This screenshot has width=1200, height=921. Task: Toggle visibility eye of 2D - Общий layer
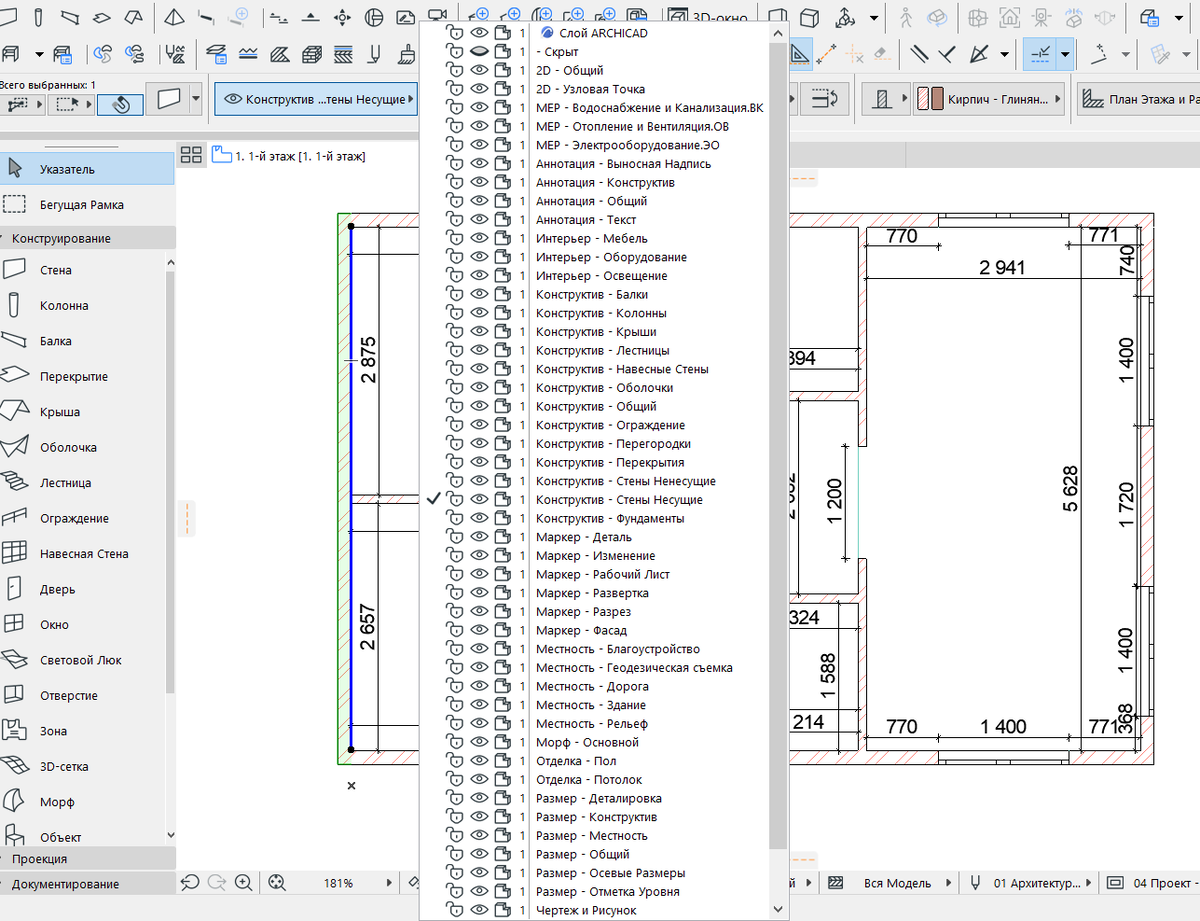coord(479,71)
